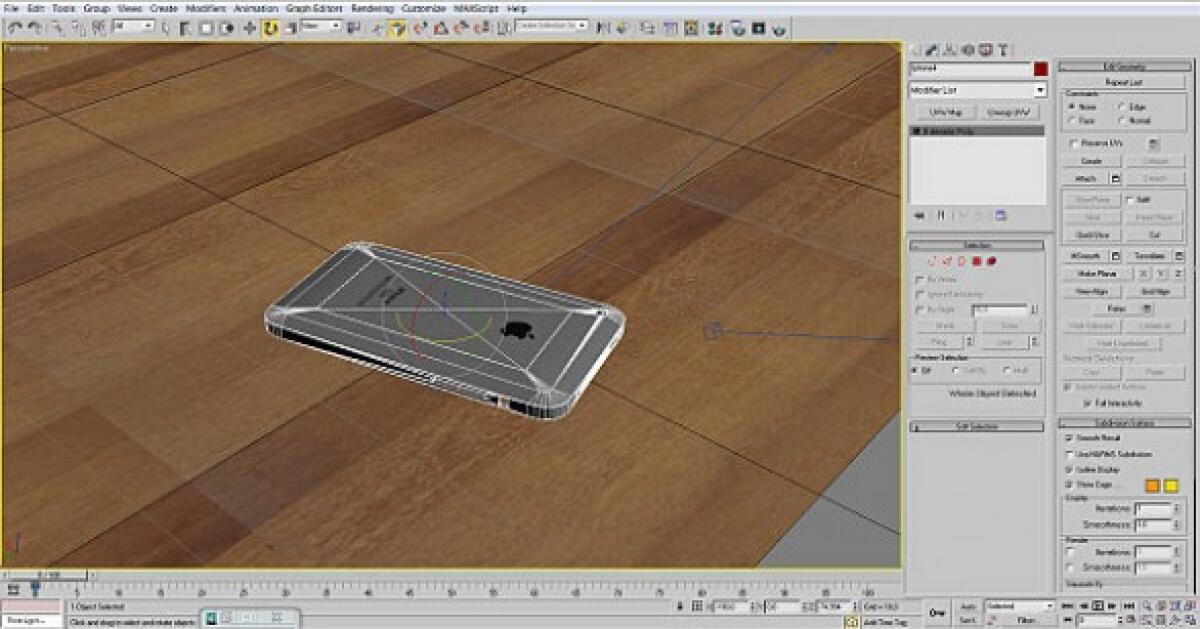Open the Motion panel tab icon
The width and height of the screenshot is (1200, 629).
click(x=967, y=49)
